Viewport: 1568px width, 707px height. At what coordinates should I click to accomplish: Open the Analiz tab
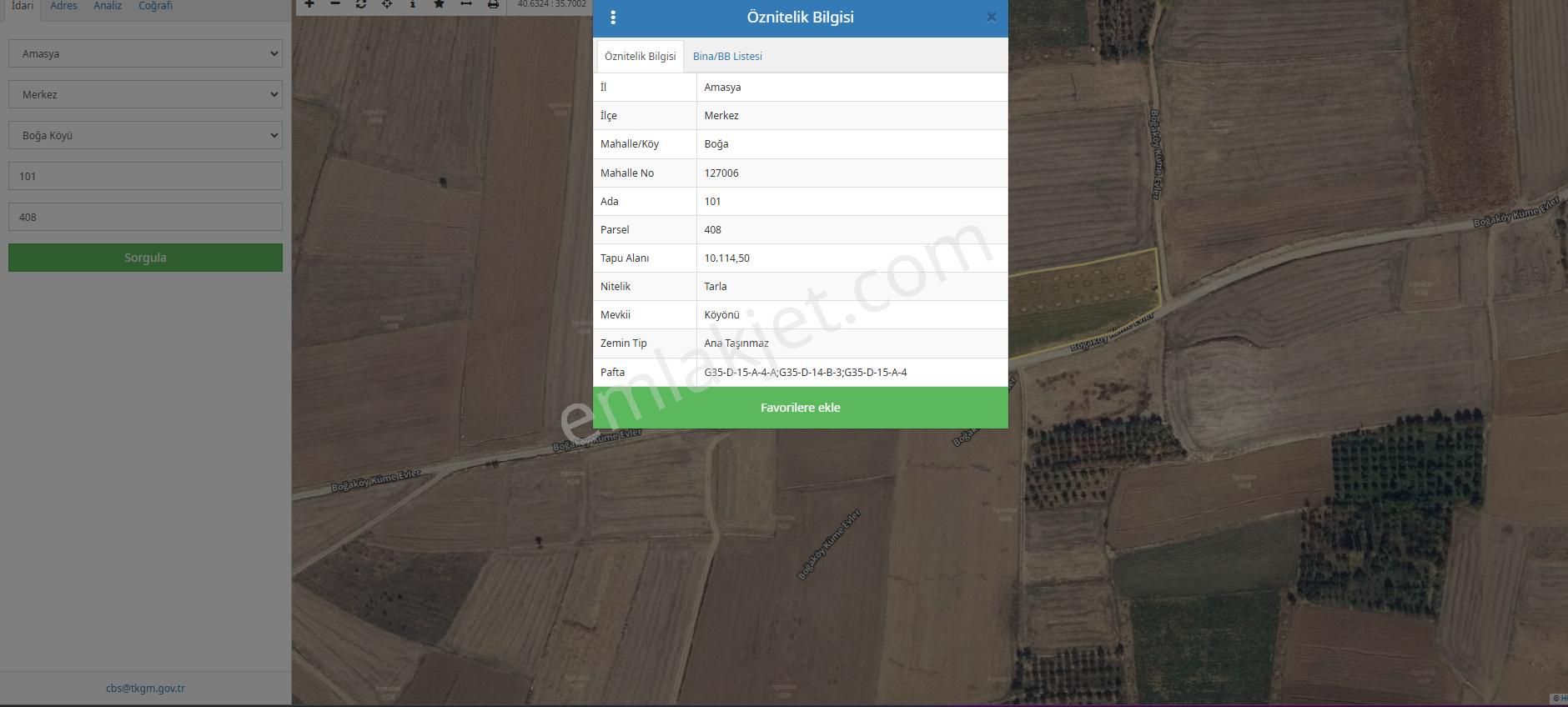[108, 6]
